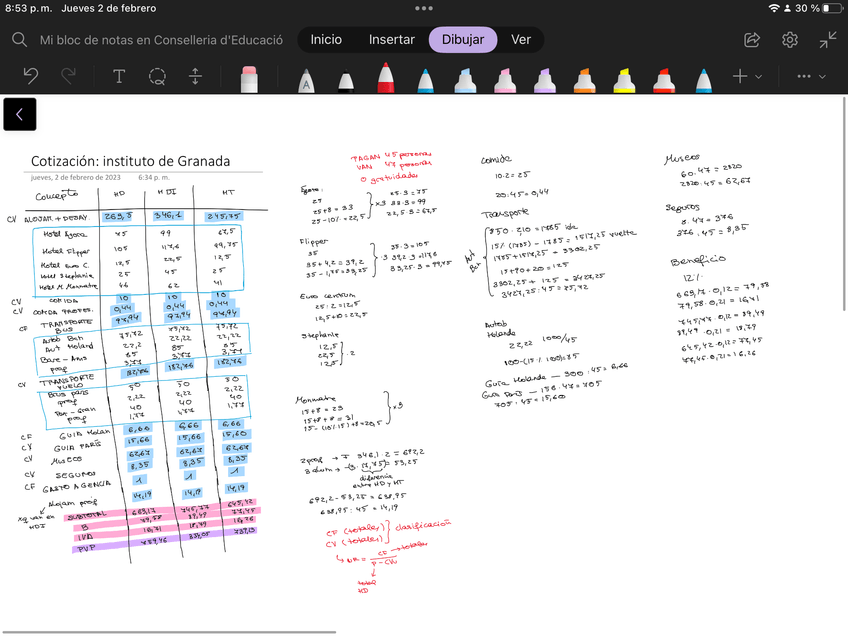Switch to the Ver tab

tap(521, 40)
